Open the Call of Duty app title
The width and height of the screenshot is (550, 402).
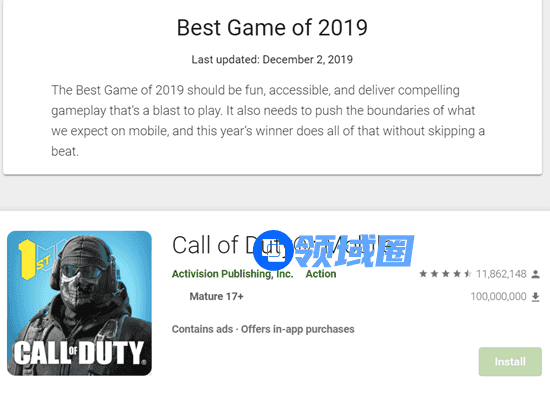pos(281,245)
